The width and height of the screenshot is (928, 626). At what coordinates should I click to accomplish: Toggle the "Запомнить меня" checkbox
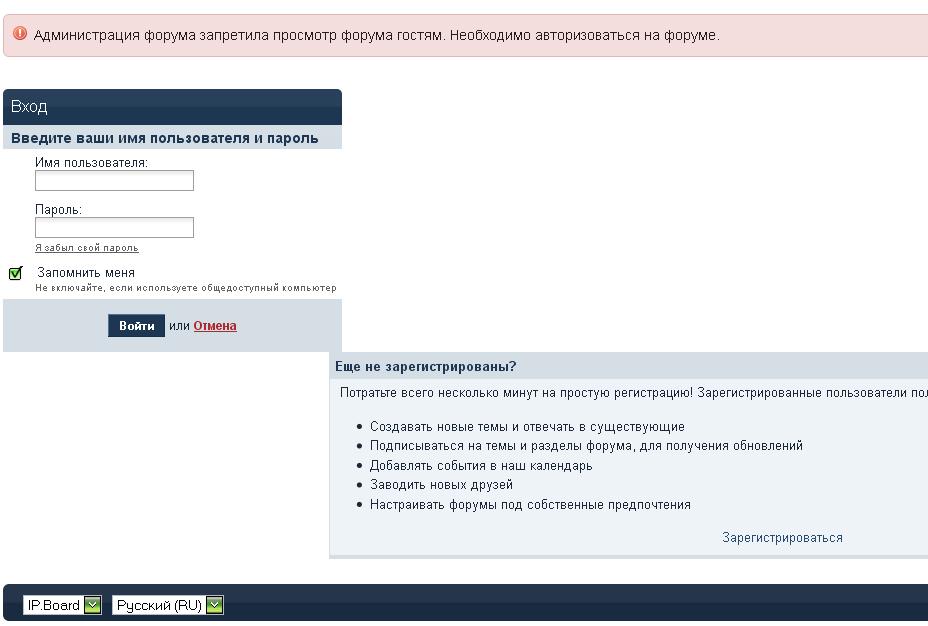pos(15,274)
